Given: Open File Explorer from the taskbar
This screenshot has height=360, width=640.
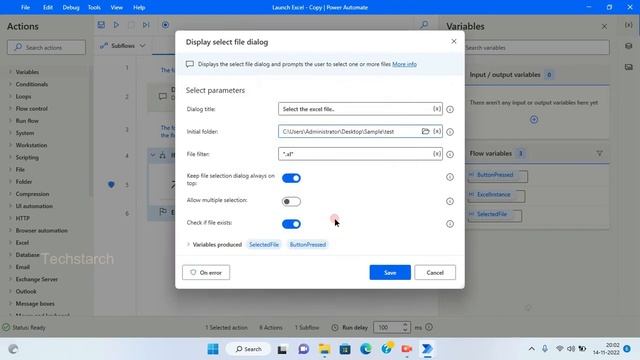Looking at the screenshot, I should point(324,349).
